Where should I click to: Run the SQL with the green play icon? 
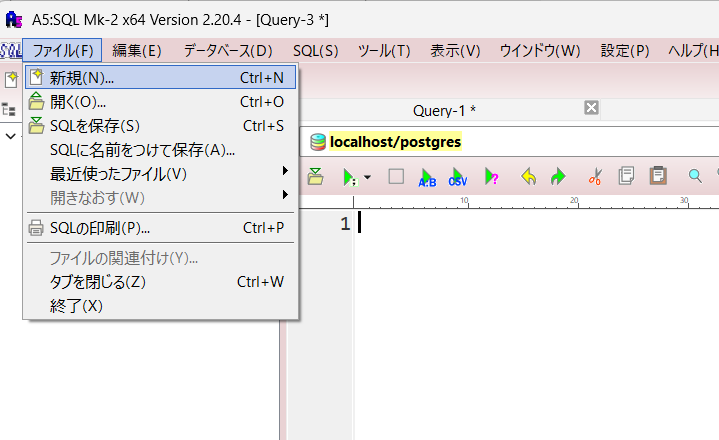click(349, 177)
